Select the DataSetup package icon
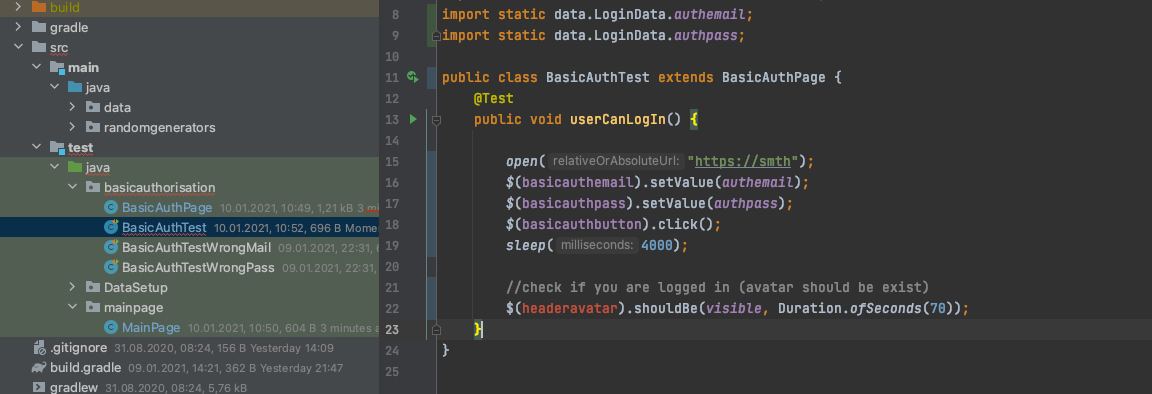 (93, 287)
